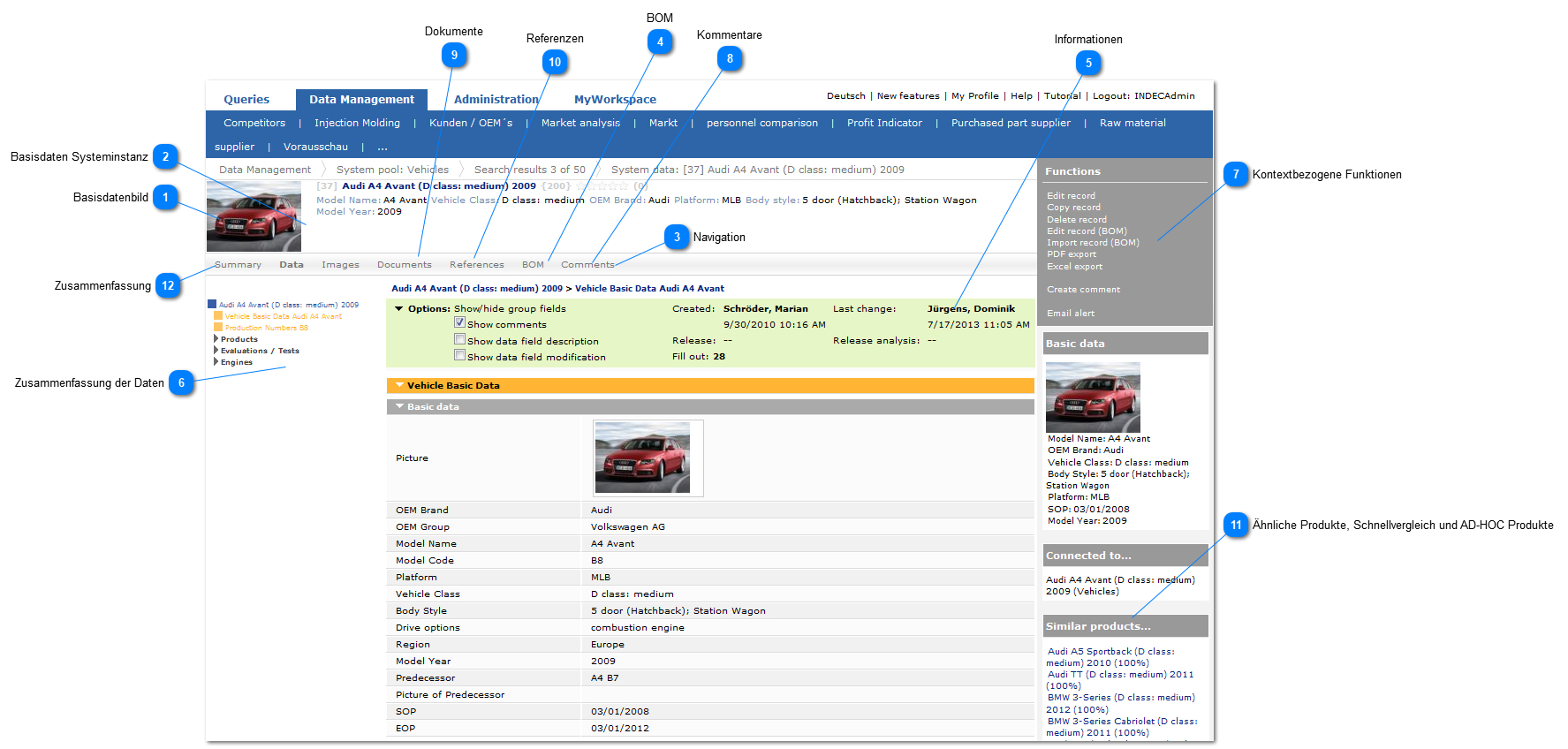The image size is (1568, 749).
Task: Click the Delete record function
Action: pyautogui.click(x=1077, y=220)
